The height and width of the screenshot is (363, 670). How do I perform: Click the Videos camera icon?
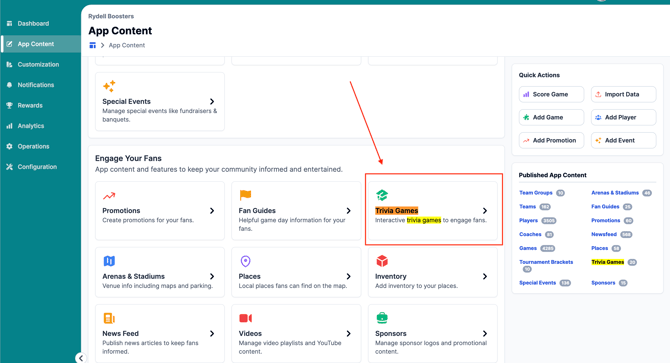tap(245, 318)
